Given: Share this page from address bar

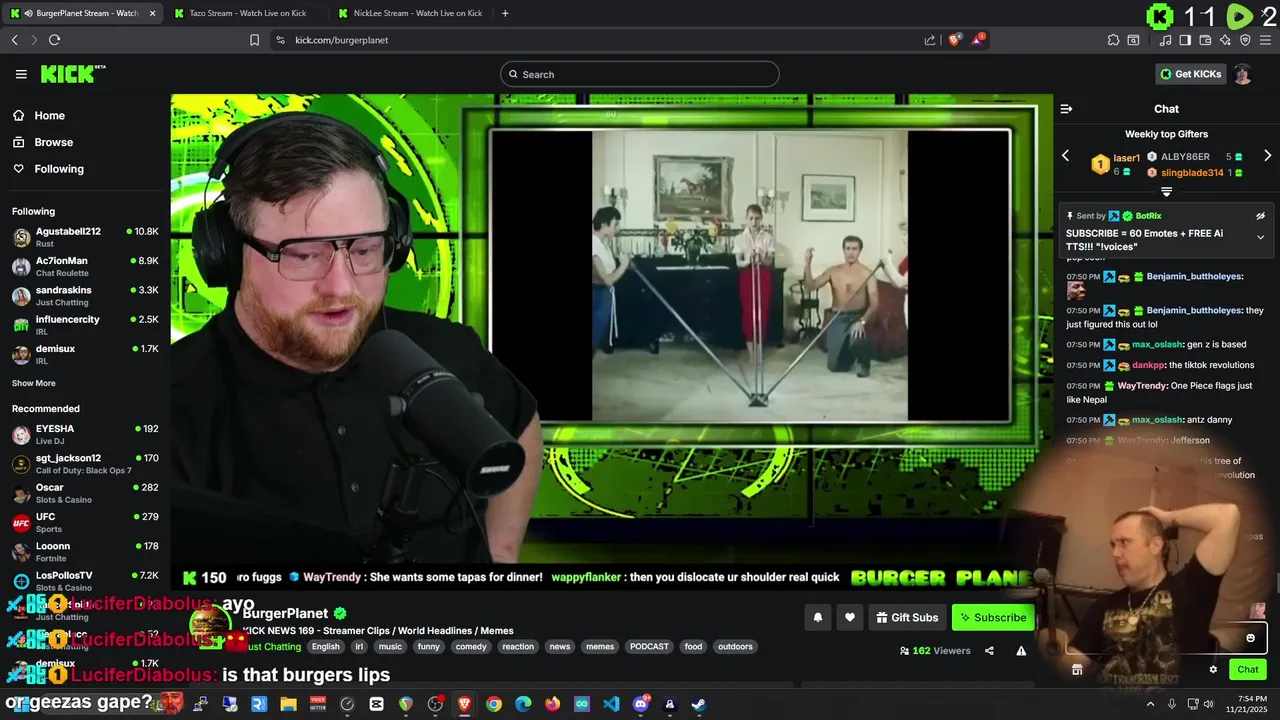Looking at the screenshot, I should click(930, 40).
